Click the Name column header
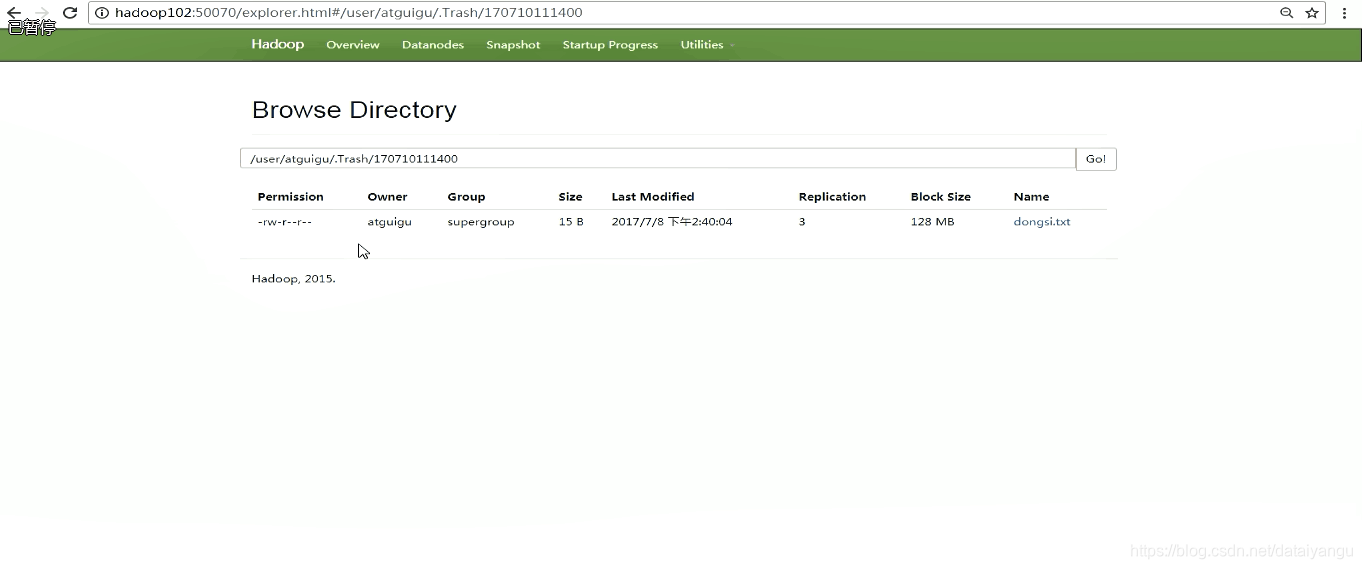Screen dimensions: 1362x569 1031,197
